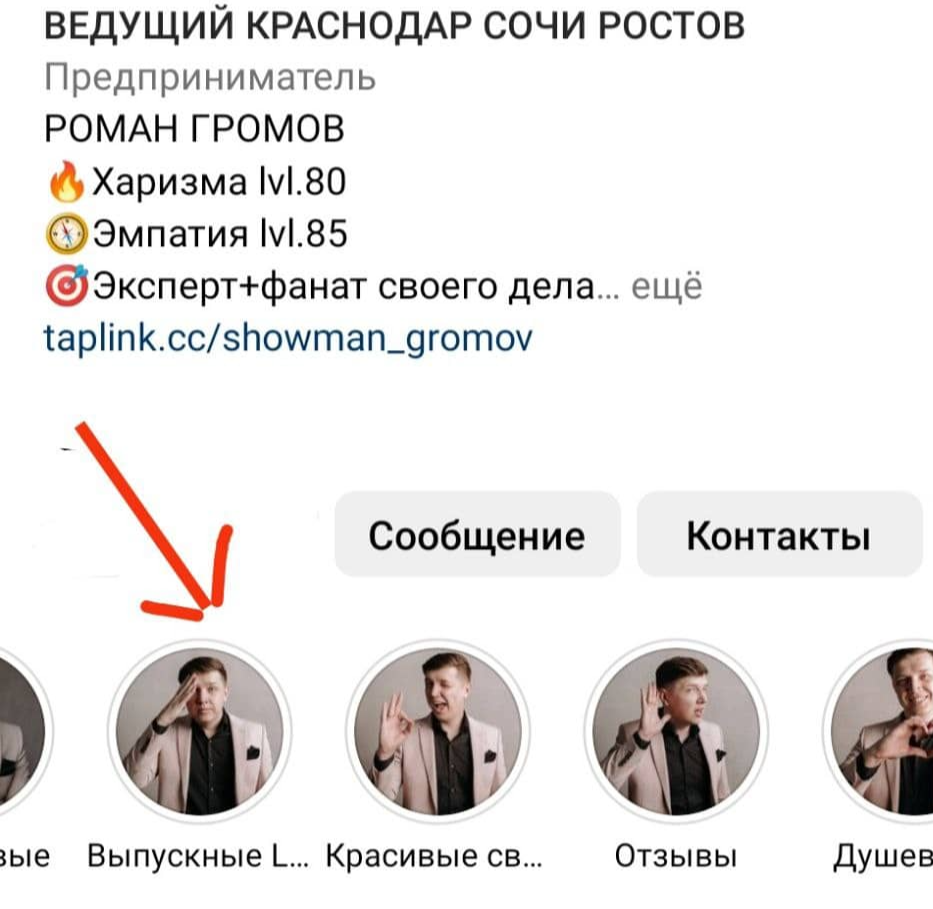Tap the Контакты button
The width and height of the screenshot is (933, 909).
779,534
